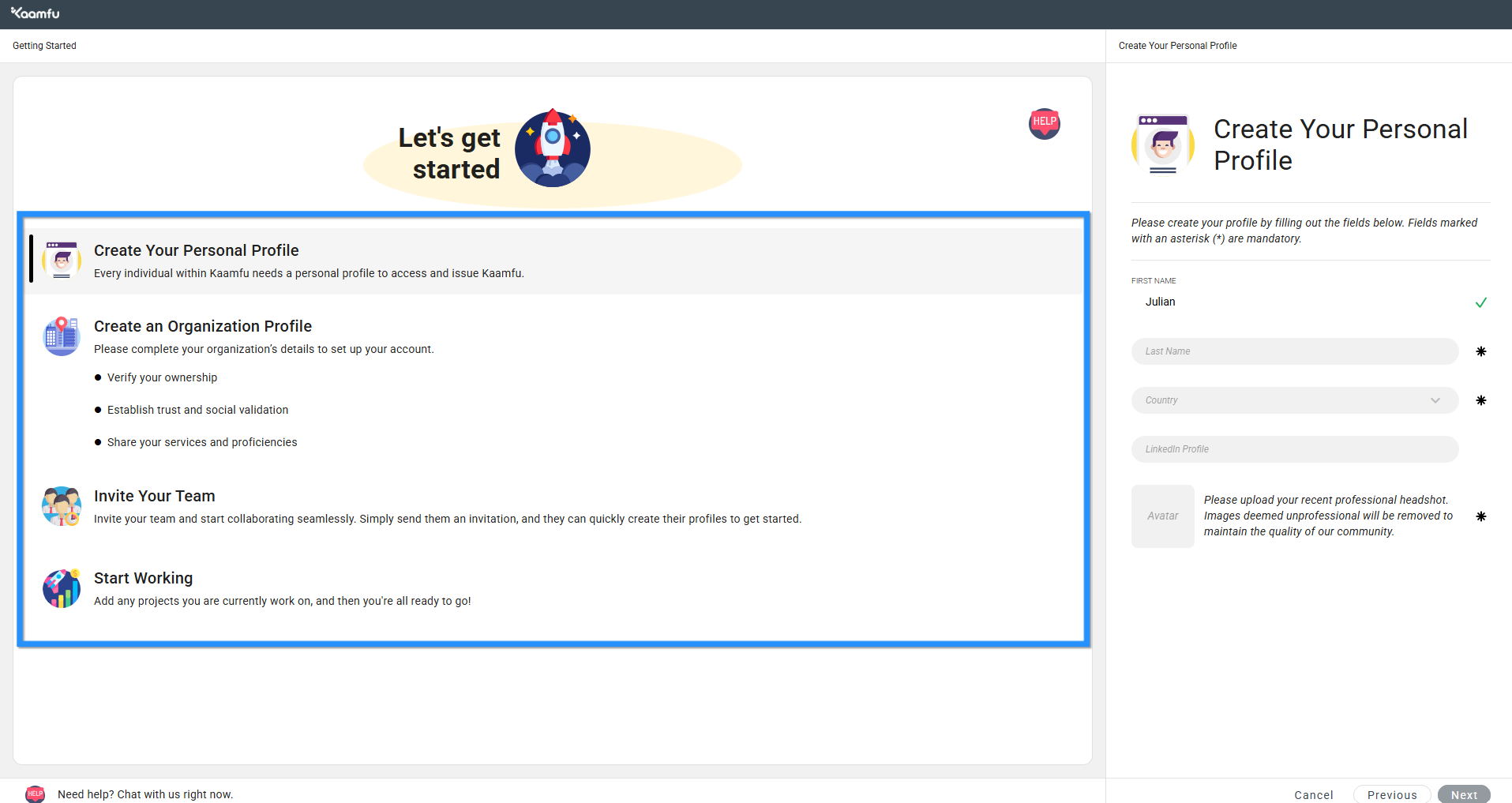
Task: Click the HELP chat icon in footer
Action: [x=36, y=794]
